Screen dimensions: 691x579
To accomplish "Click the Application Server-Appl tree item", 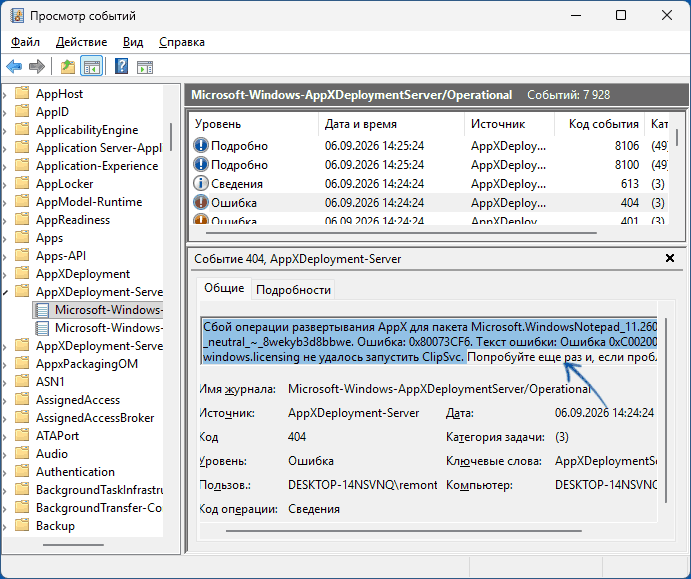I will click(99, 148).
